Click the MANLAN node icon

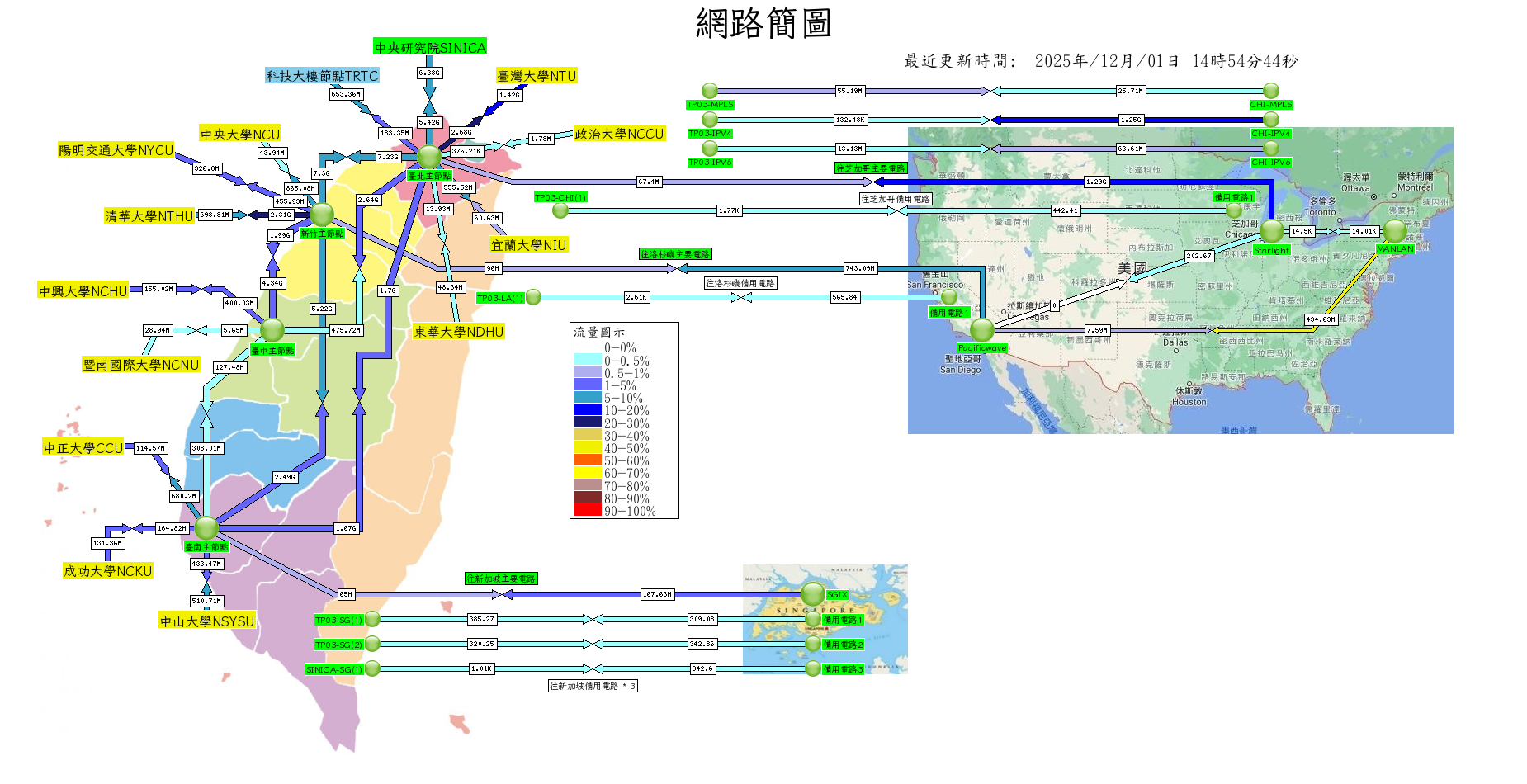(1395, 231)
